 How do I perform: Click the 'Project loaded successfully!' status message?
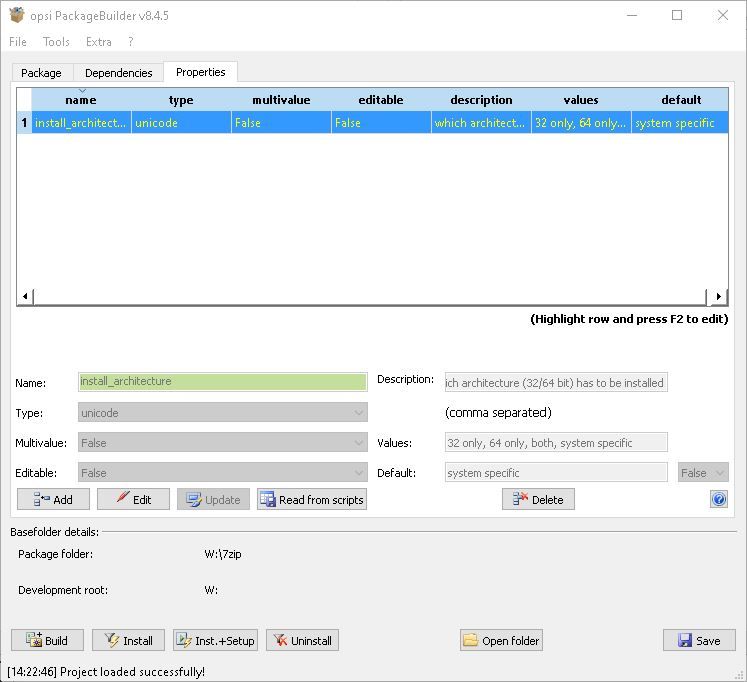(x=132, y=672)
